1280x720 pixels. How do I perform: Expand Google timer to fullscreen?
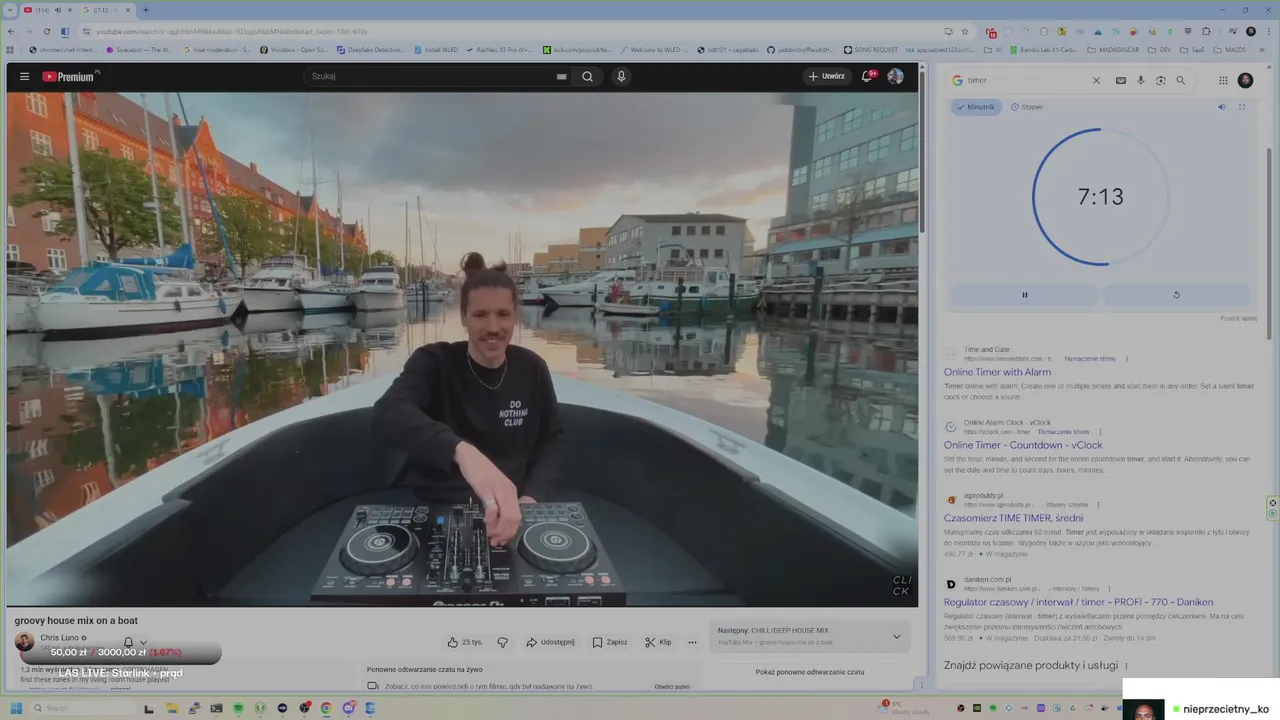[x=1242, y=107]
